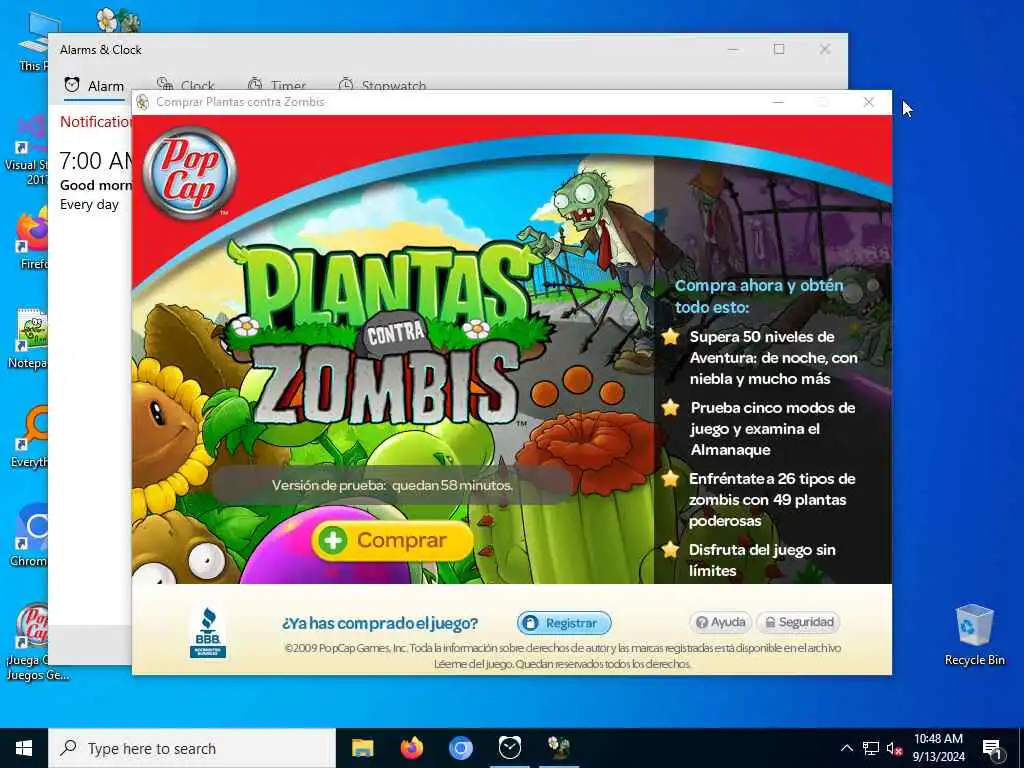Open the notification center icon
The image size is (1024, 768).
click(x=993, y=748)
